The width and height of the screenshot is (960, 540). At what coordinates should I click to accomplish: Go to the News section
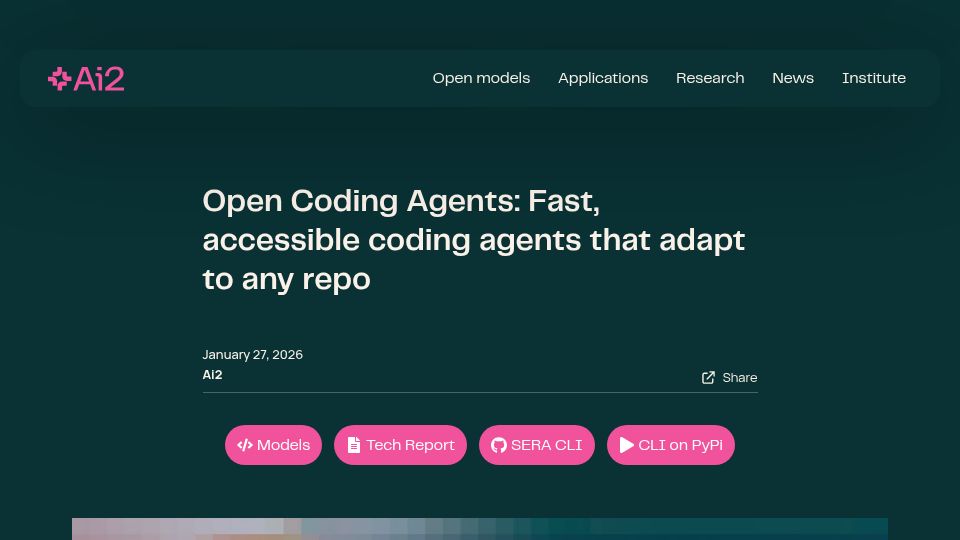pyautogui.click(x=793, y=78)
